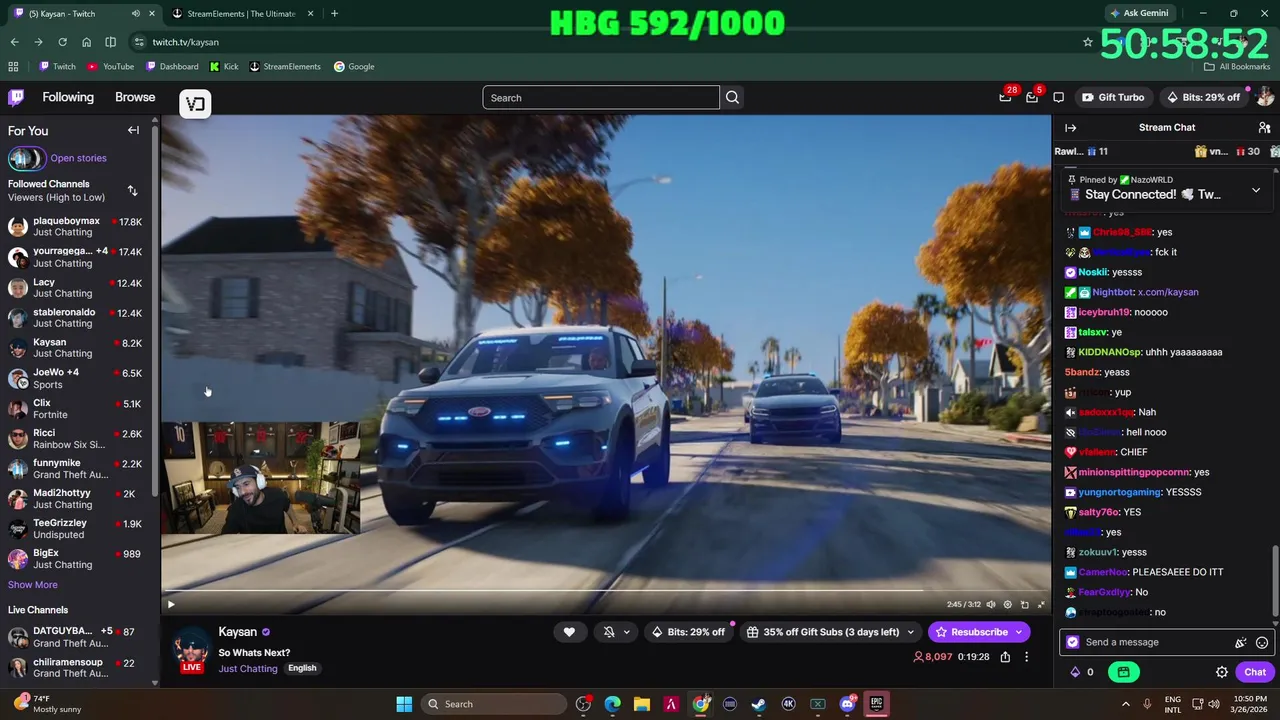This screenshot has height=720, width=1280.
Task: Mute the Kaysan Twitch tab audio
Action: tap(136, 13)
